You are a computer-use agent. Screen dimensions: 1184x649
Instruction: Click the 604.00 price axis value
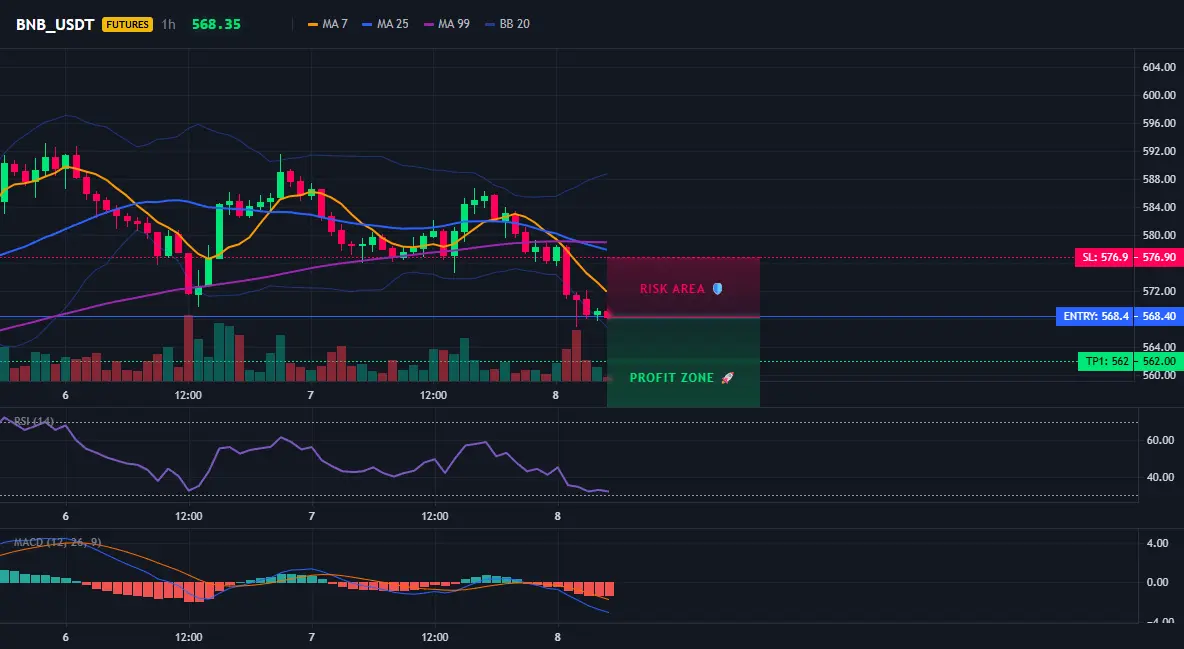pyautogui.click(x=1159, y=67)
